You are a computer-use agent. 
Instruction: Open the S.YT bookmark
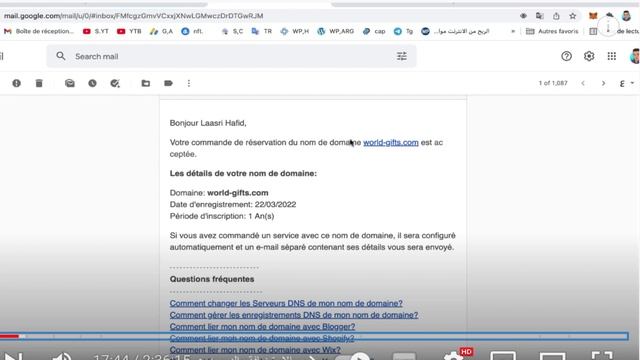96,31
